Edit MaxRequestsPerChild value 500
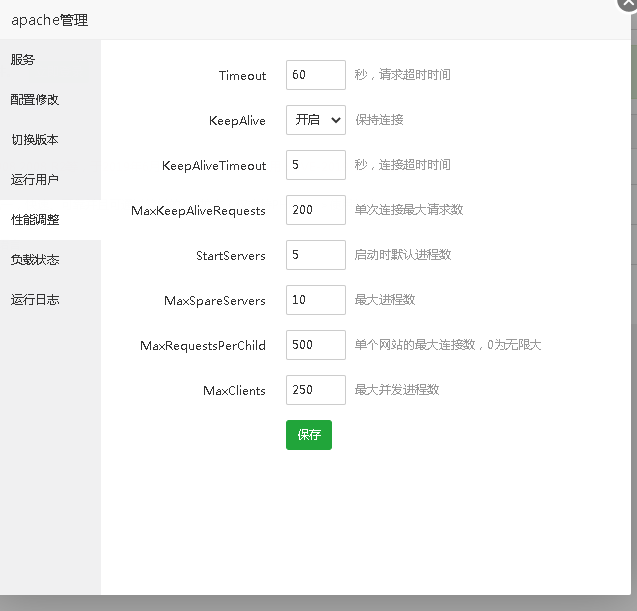 (x=316, y=345)
